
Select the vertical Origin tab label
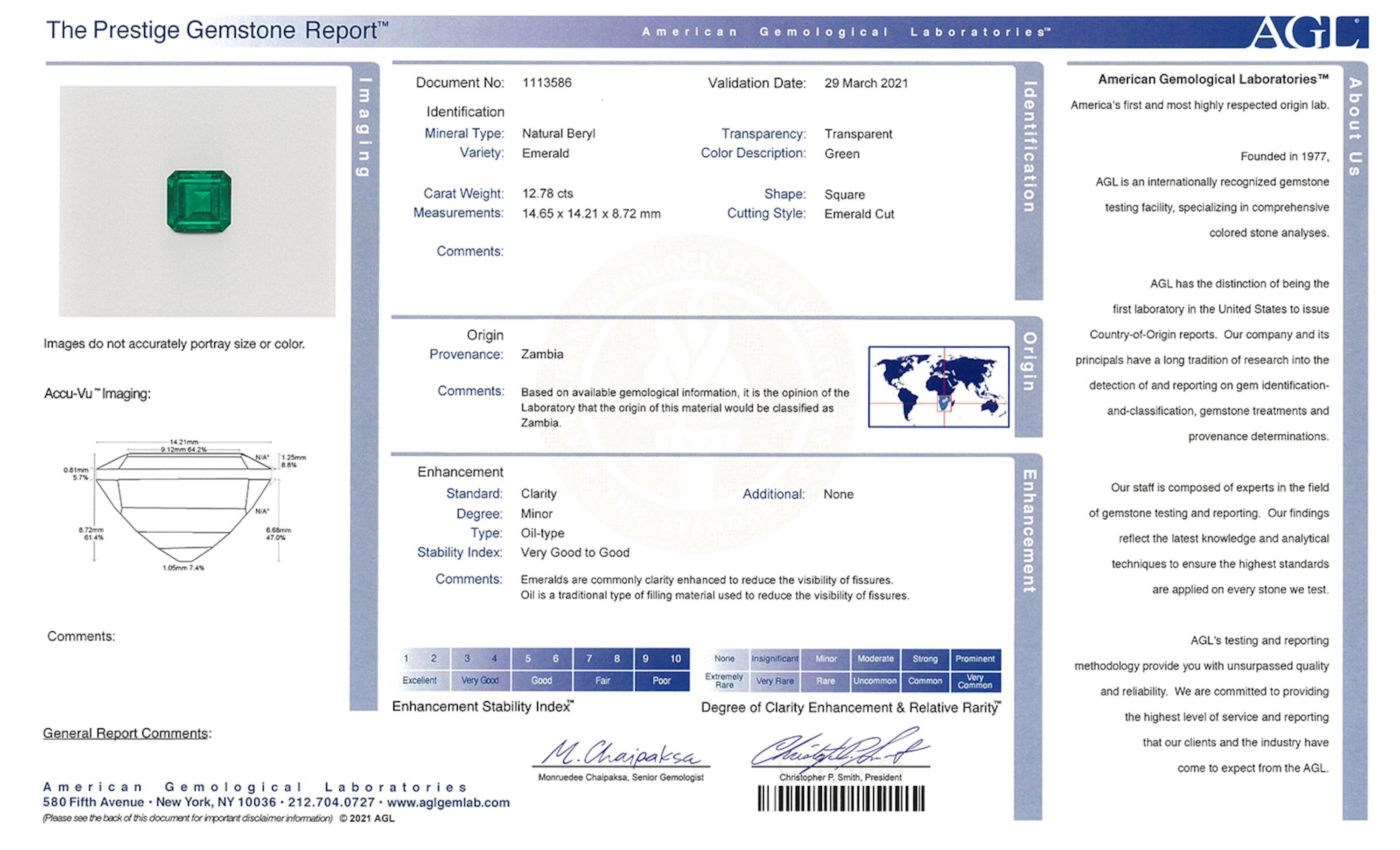point(1029,362)
